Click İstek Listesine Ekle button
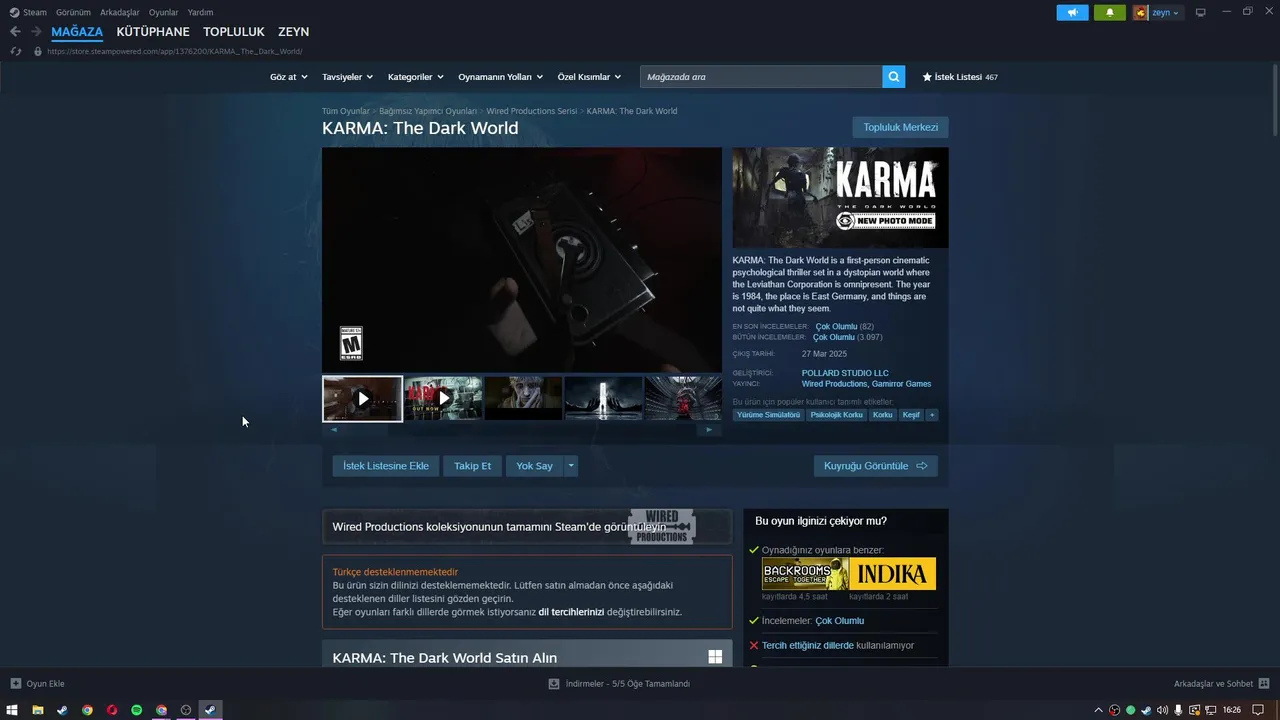1280x720 pixels. 386,466
